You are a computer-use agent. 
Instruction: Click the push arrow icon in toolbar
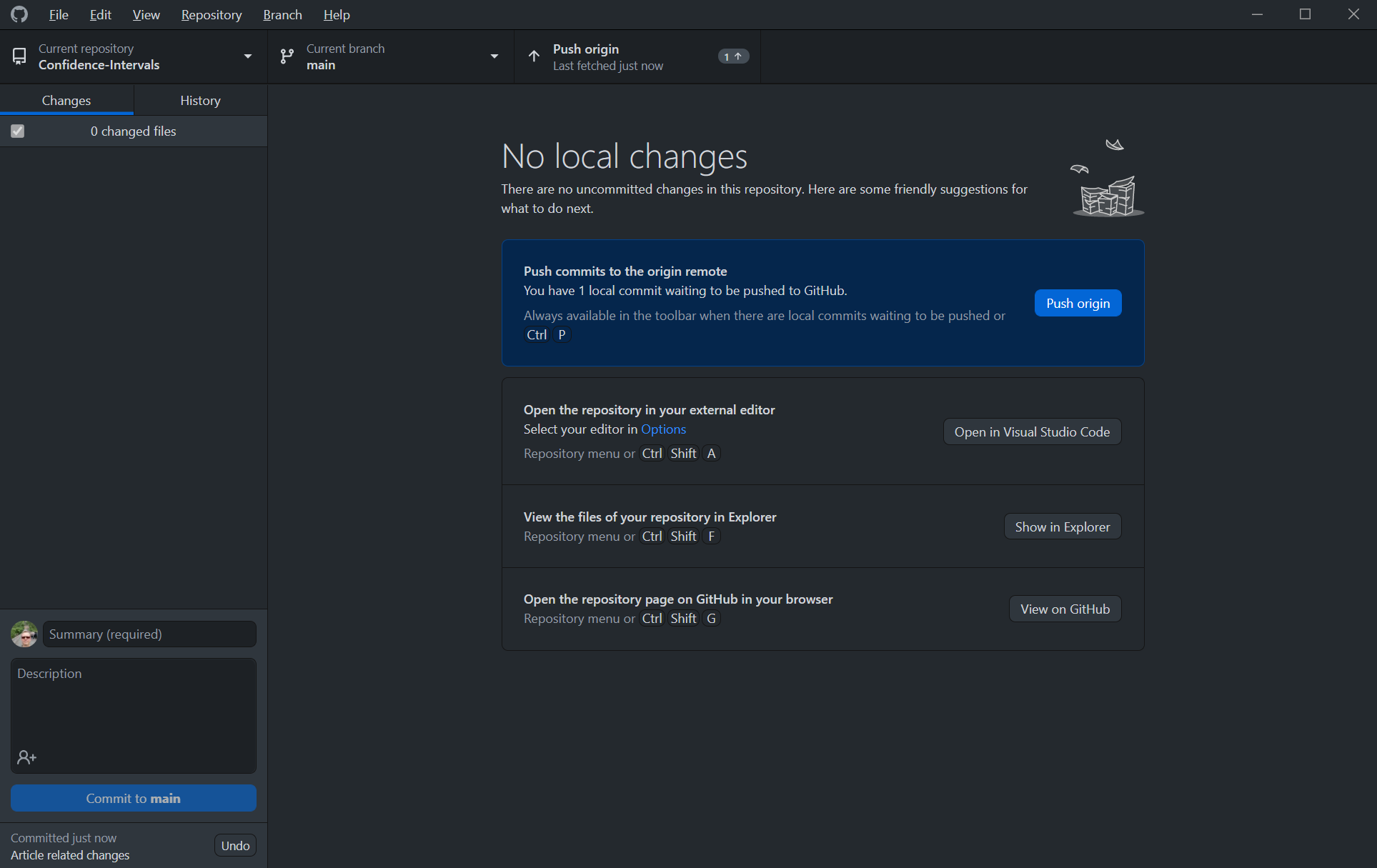534,56
